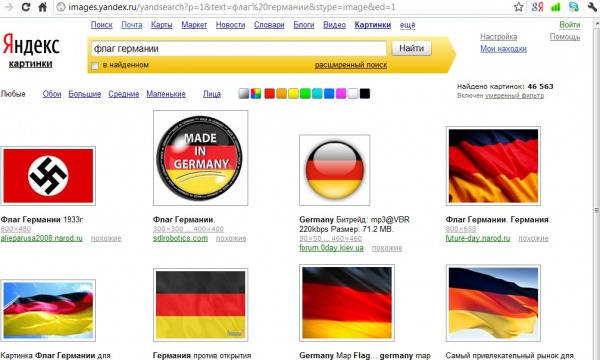This screenshot has height=360, width=600.
Task: Filter by black-and-white images icon
Action: [x=243, y=93]
